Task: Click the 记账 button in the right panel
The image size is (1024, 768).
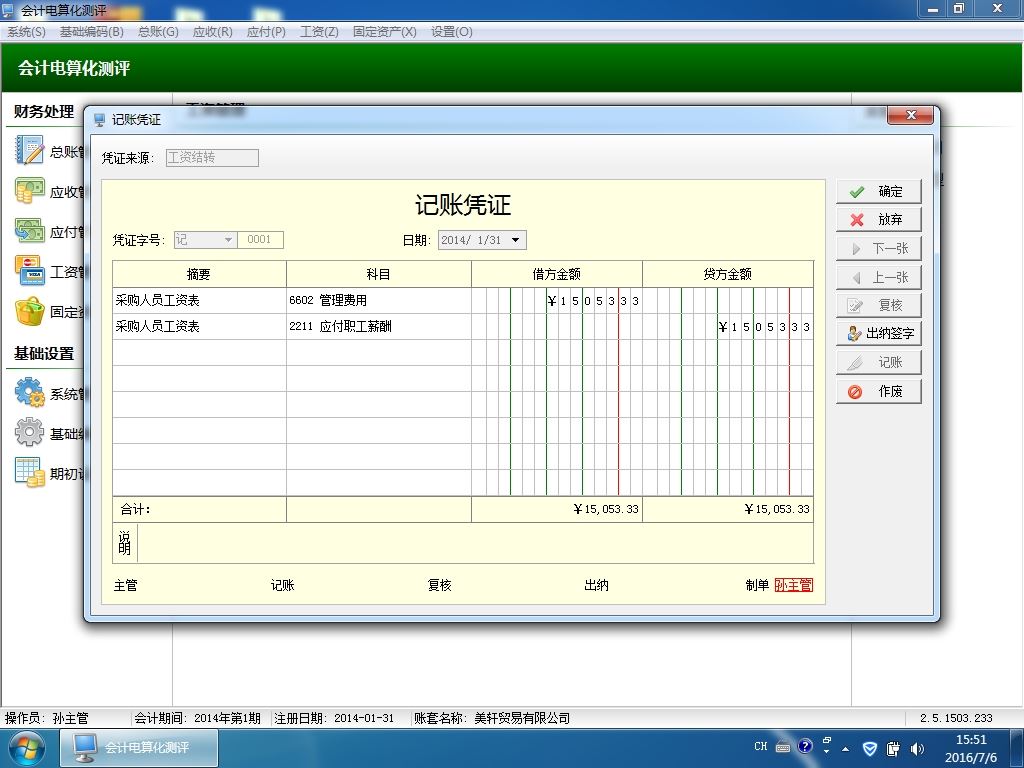Action: (x=878, y=362)
